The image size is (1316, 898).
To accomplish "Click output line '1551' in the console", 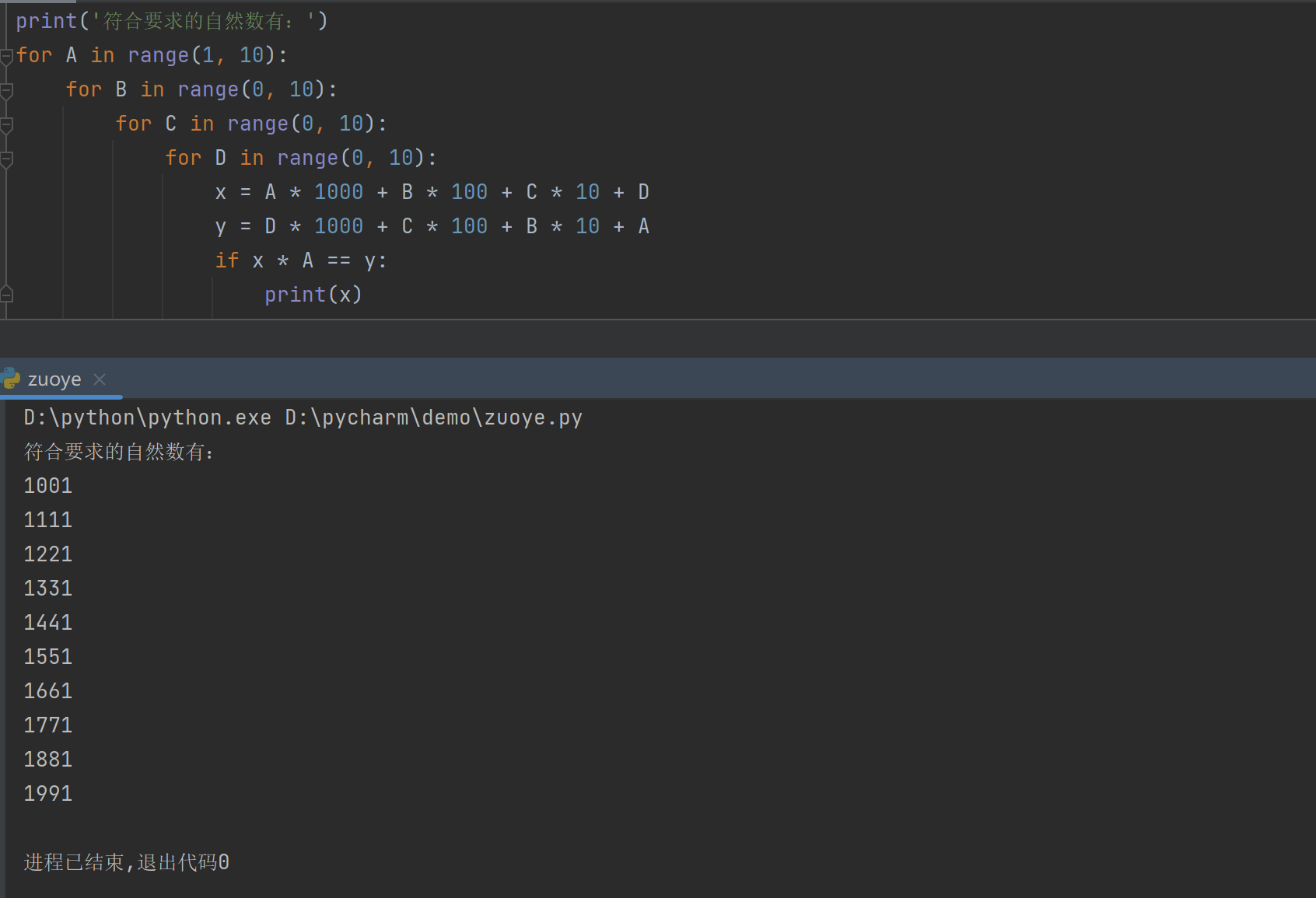I will coord(47,656).
